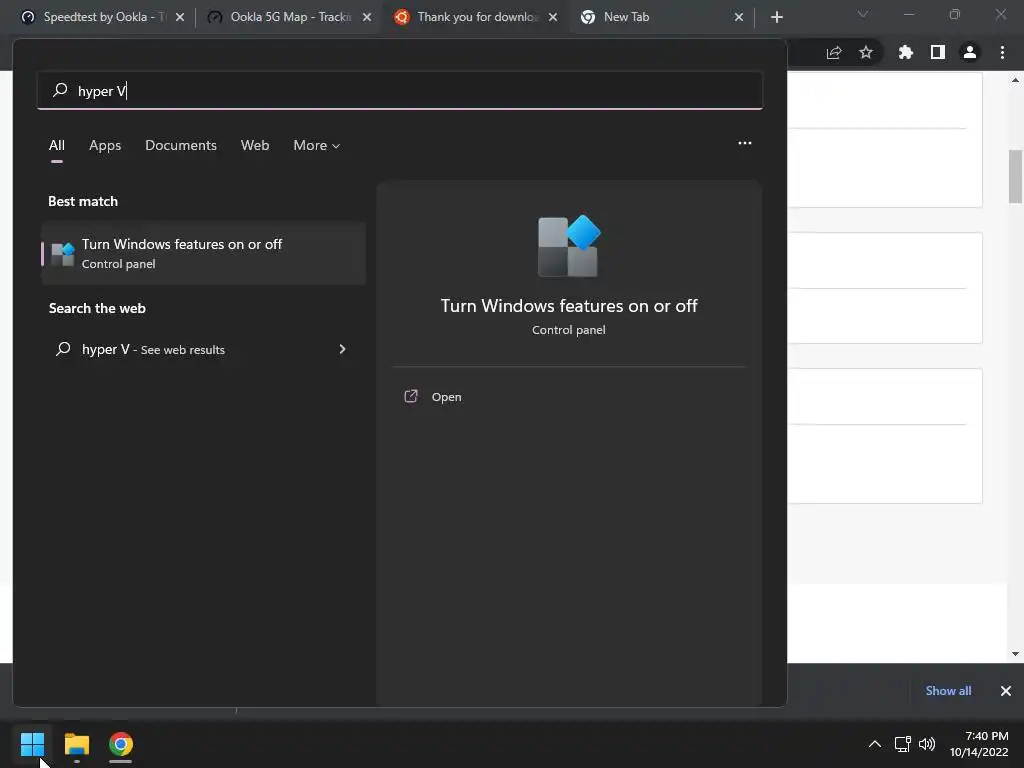Click the search box containing hyper V
Image resolution: width=1024 pixels, height=768 pixels.
400,90
